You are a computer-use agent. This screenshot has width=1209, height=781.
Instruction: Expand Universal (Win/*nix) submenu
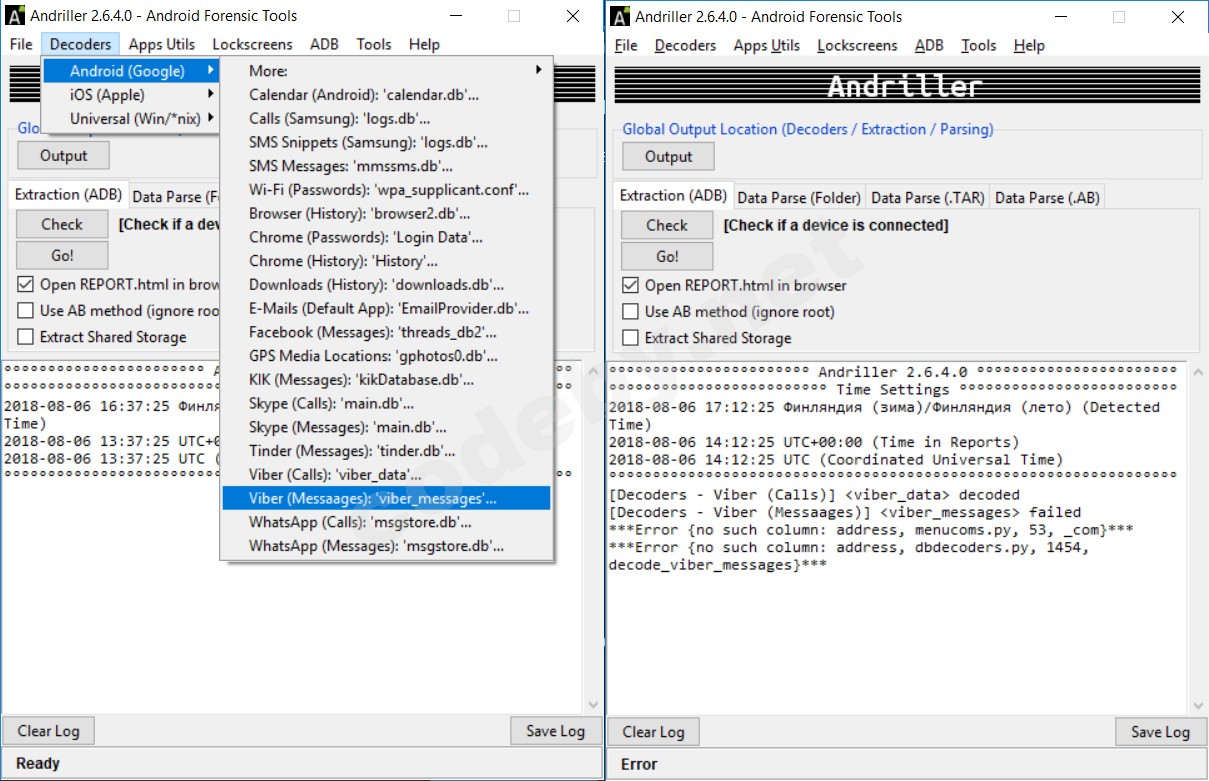[132, 119]
